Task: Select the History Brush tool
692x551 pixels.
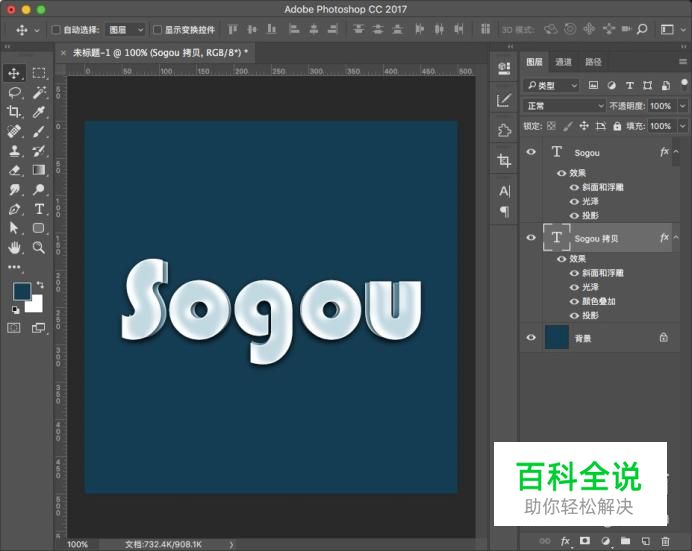Action: point(39,151)
